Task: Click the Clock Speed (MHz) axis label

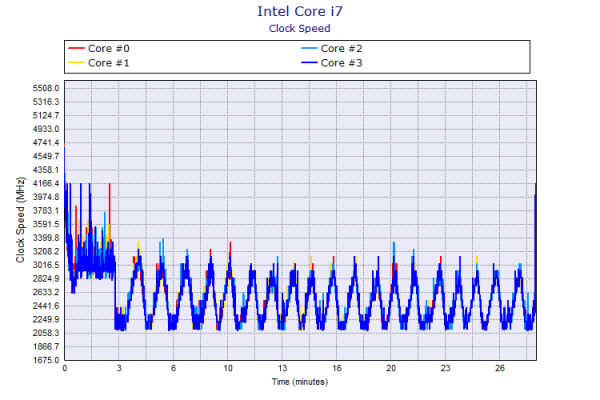Action: click(x=20, y=220)
